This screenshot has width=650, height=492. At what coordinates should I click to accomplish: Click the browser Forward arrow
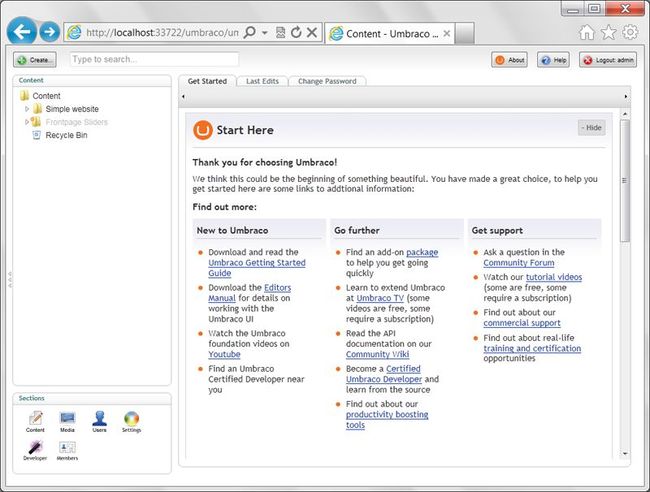(49, 32)
